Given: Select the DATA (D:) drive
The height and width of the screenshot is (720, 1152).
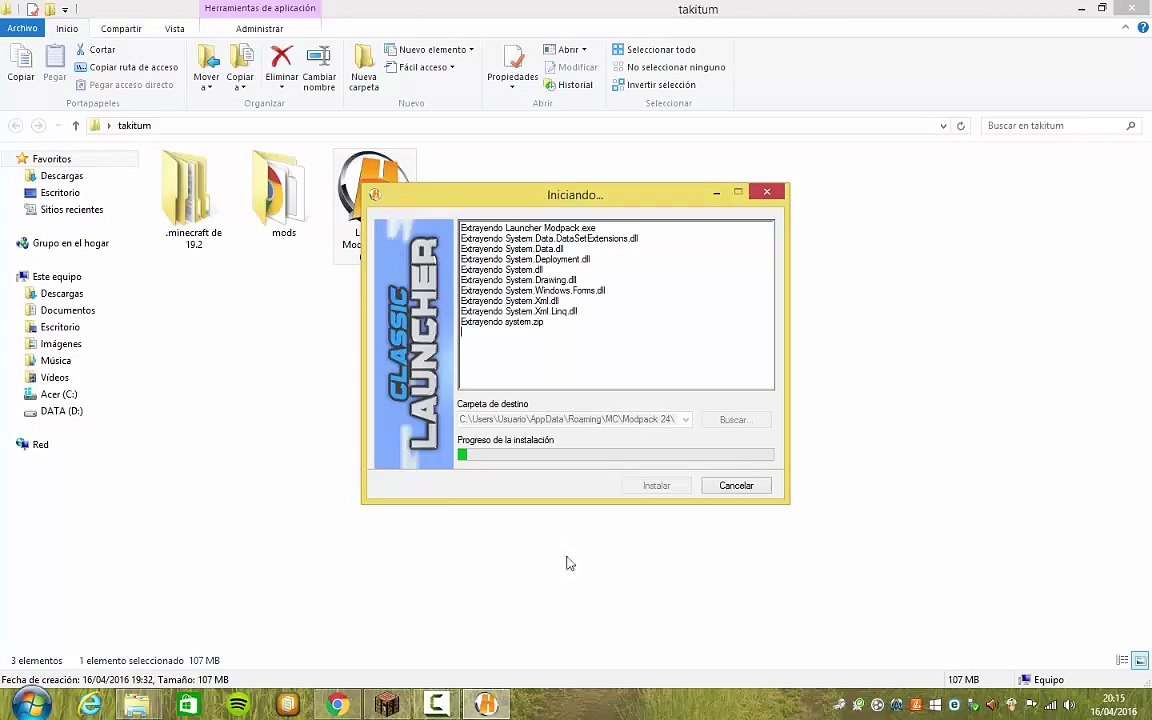Looking at the screenshot, I should coord(61,411).
